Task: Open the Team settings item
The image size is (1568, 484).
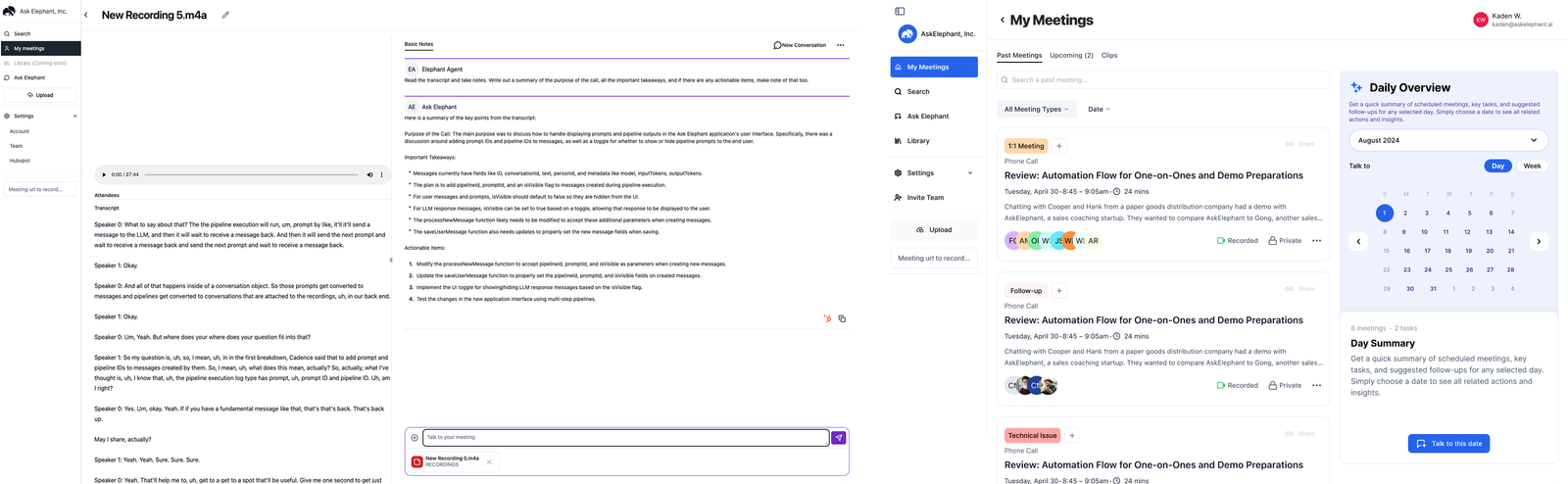Action: [x=17, y=146]
